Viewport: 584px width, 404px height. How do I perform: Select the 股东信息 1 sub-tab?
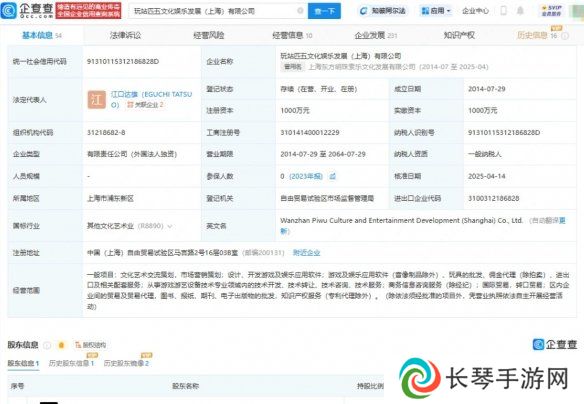pos(23,363)
